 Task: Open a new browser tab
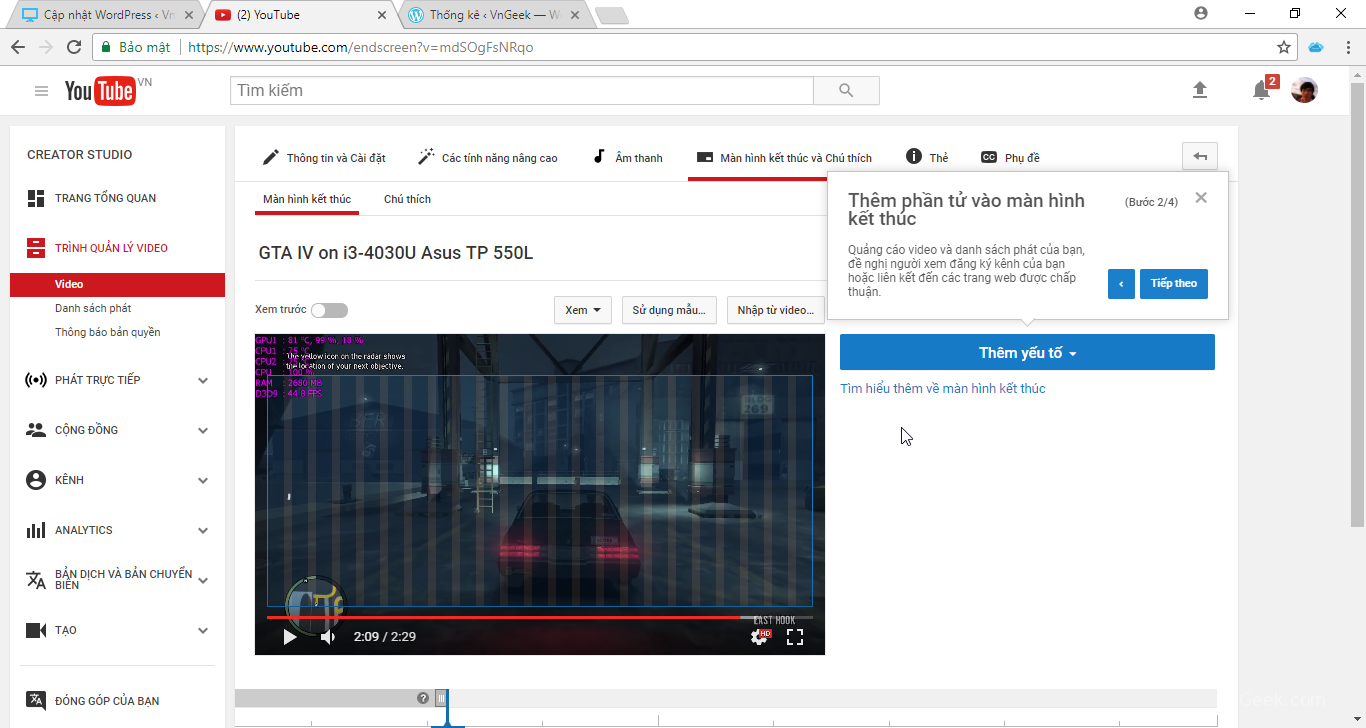tap(610, 15)
